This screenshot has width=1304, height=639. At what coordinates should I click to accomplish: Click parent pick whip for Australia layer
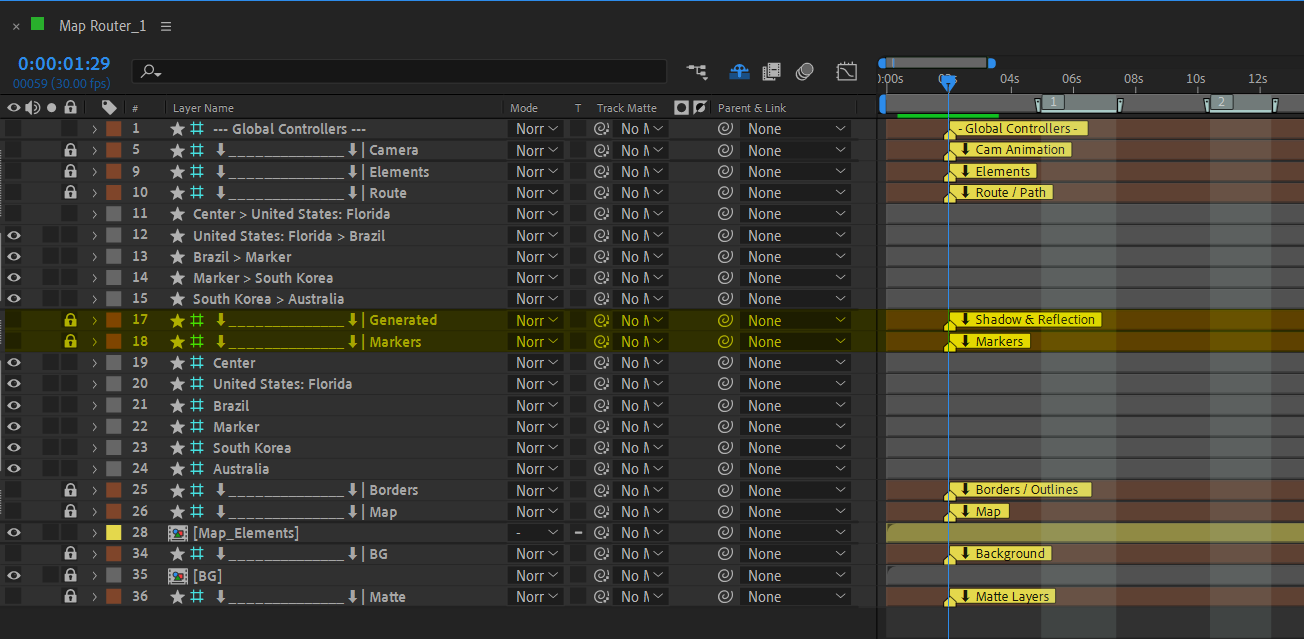(x=725, y=468)
